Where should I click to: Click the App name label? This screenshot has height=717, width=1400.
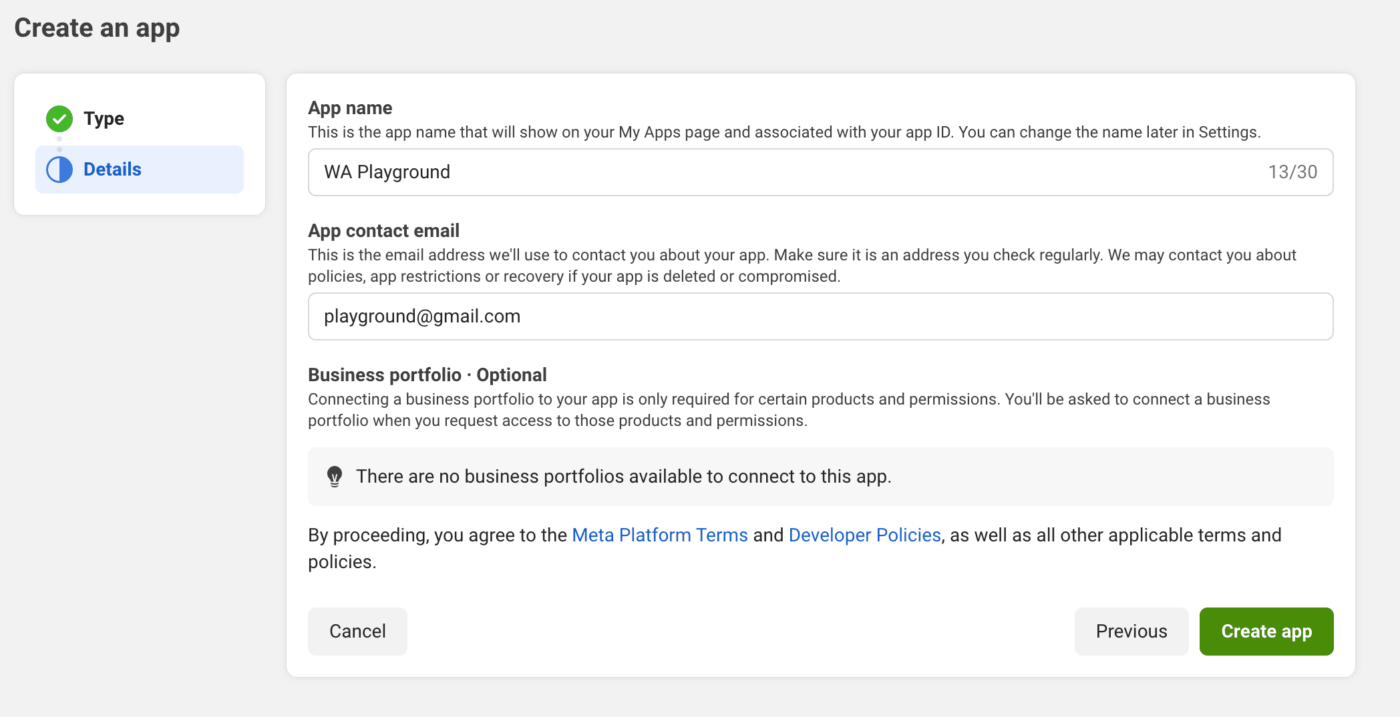[x=350, y=108]
